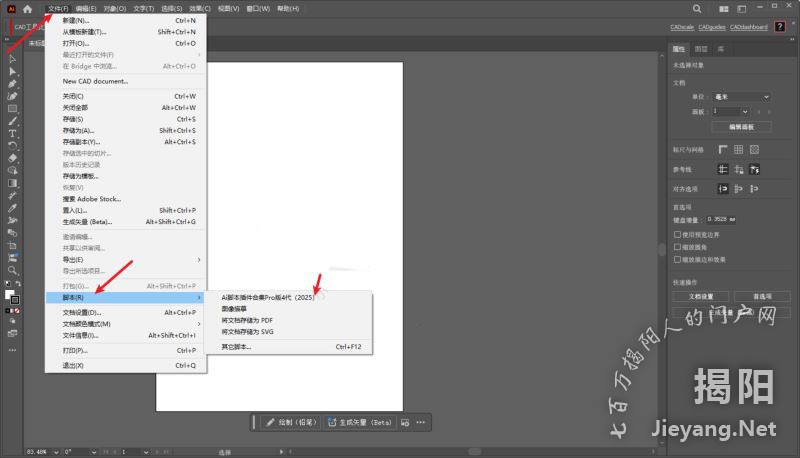The image size is (800, 458).
Task: Click the red question mark help icon
Action: tap(780, 27)
